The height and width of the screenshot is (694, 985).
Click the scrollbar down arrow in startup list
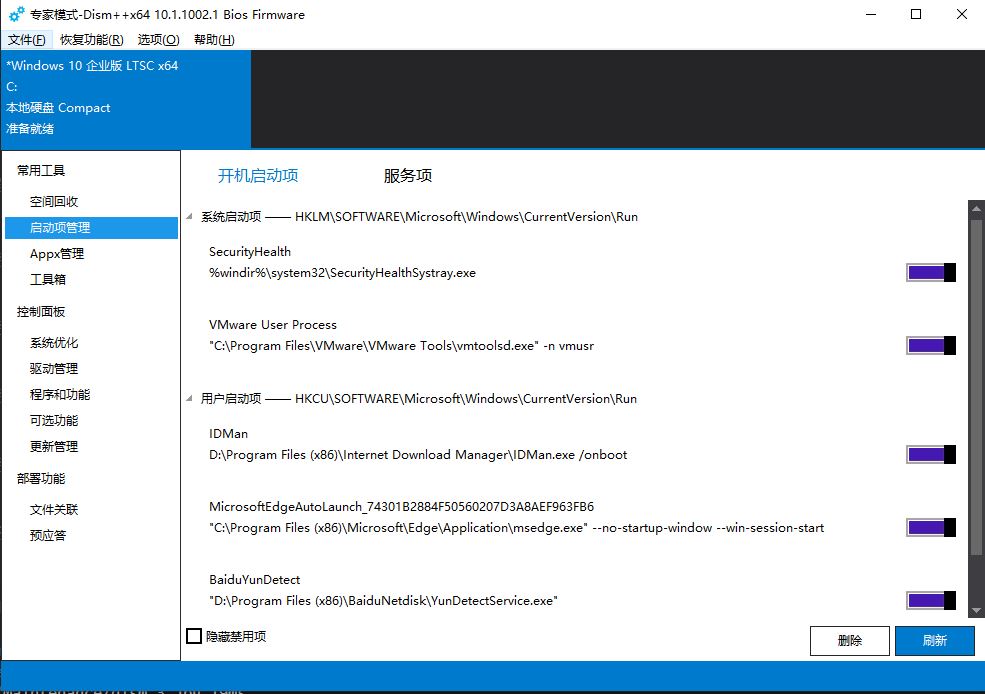point(976,606)
